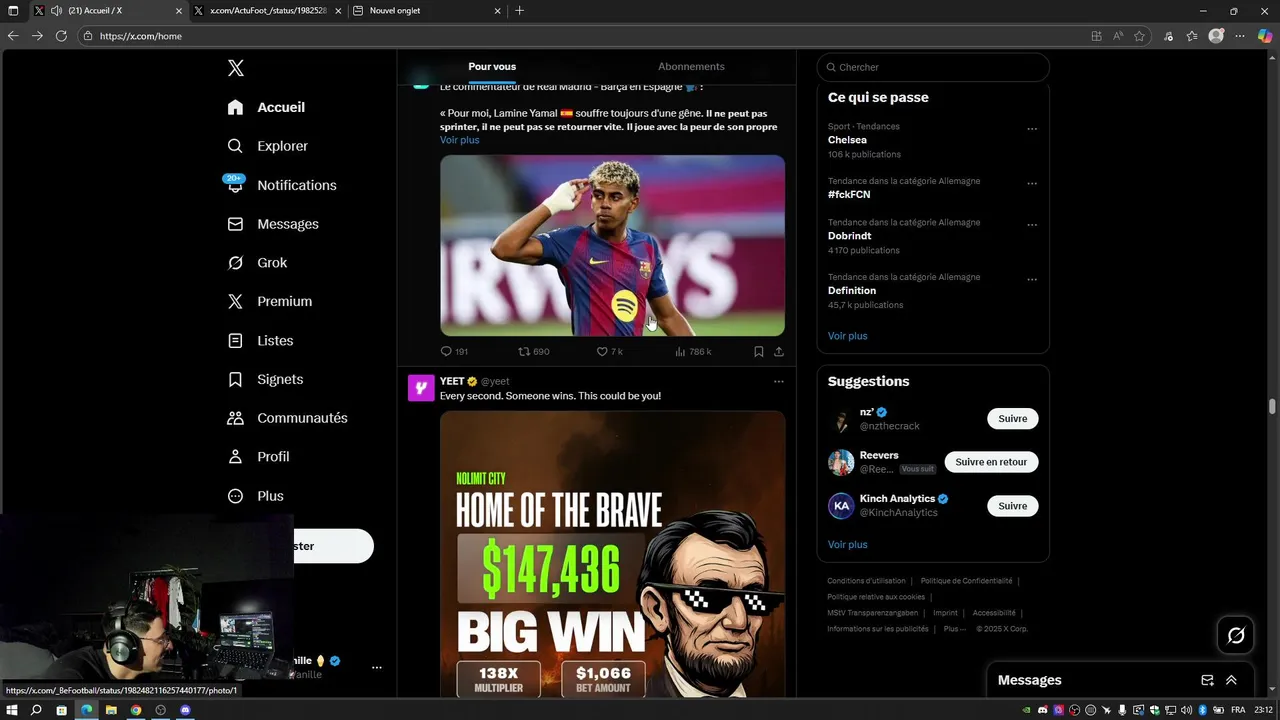The image size is (1280, 720).
Task: Compose new message in Messages drawer
Action: (x=1207, y=680)
